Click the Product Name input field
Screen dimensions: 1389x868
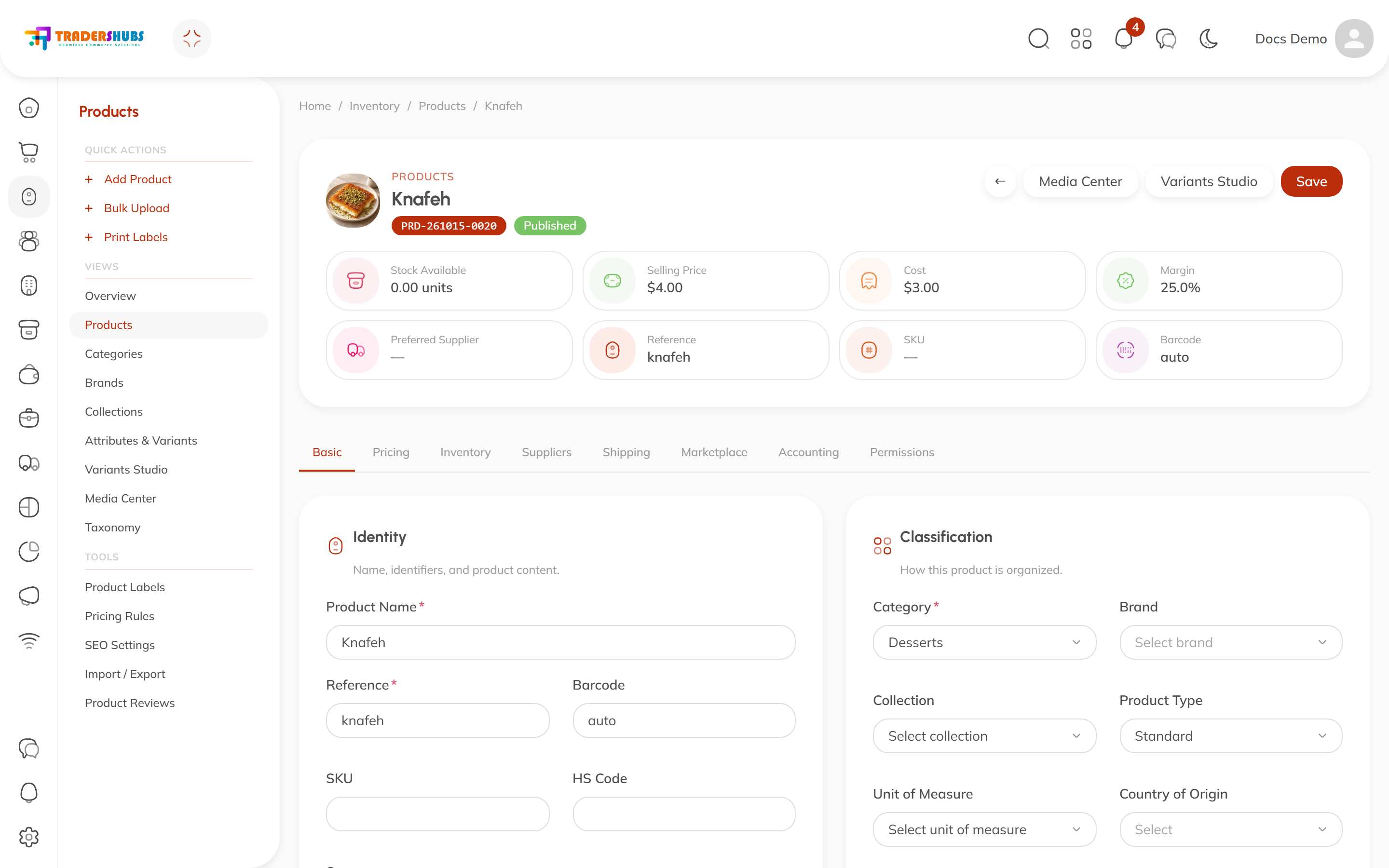[x=560, y=642]
